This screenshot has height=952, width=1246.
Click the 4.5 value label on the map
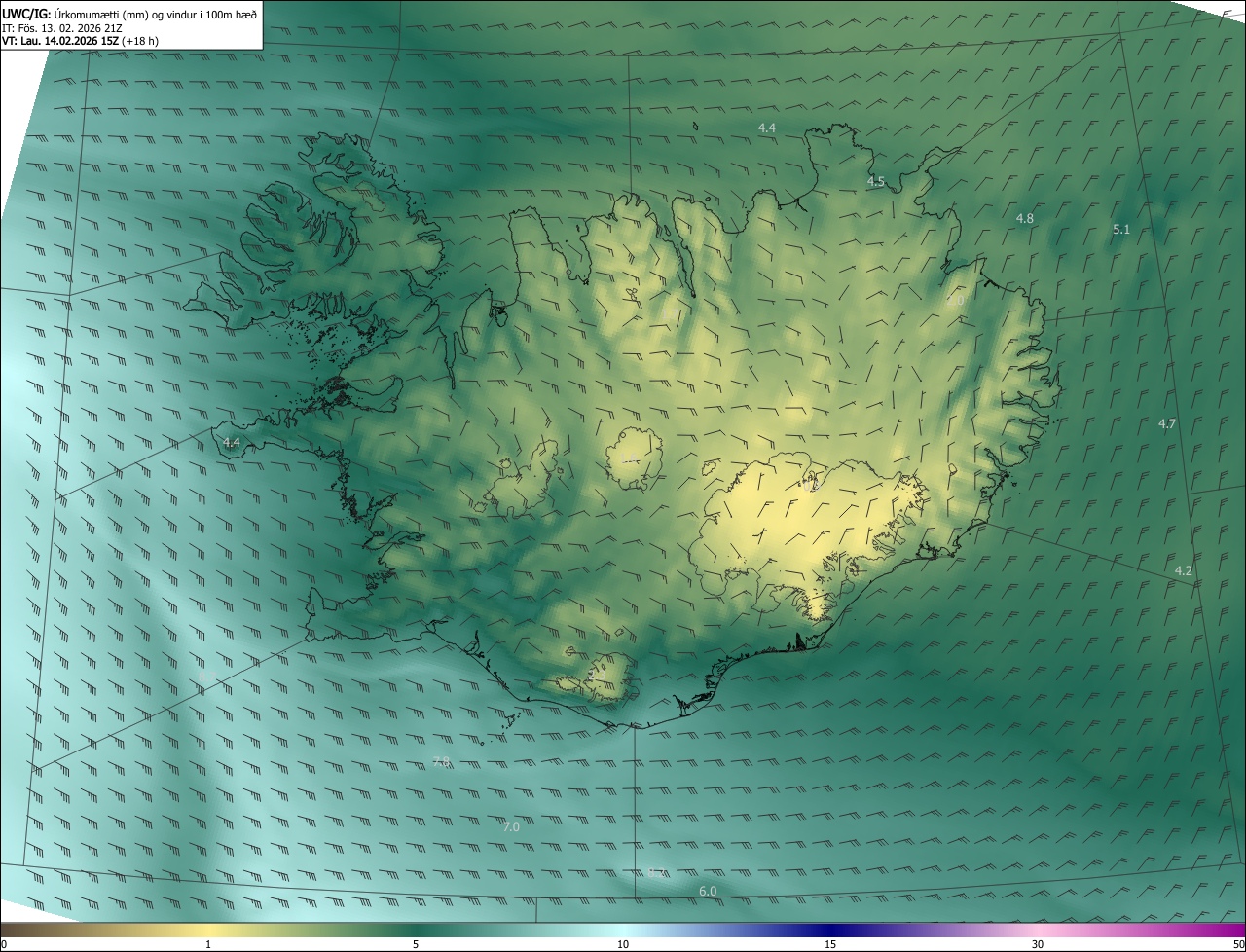coord(876,182)
